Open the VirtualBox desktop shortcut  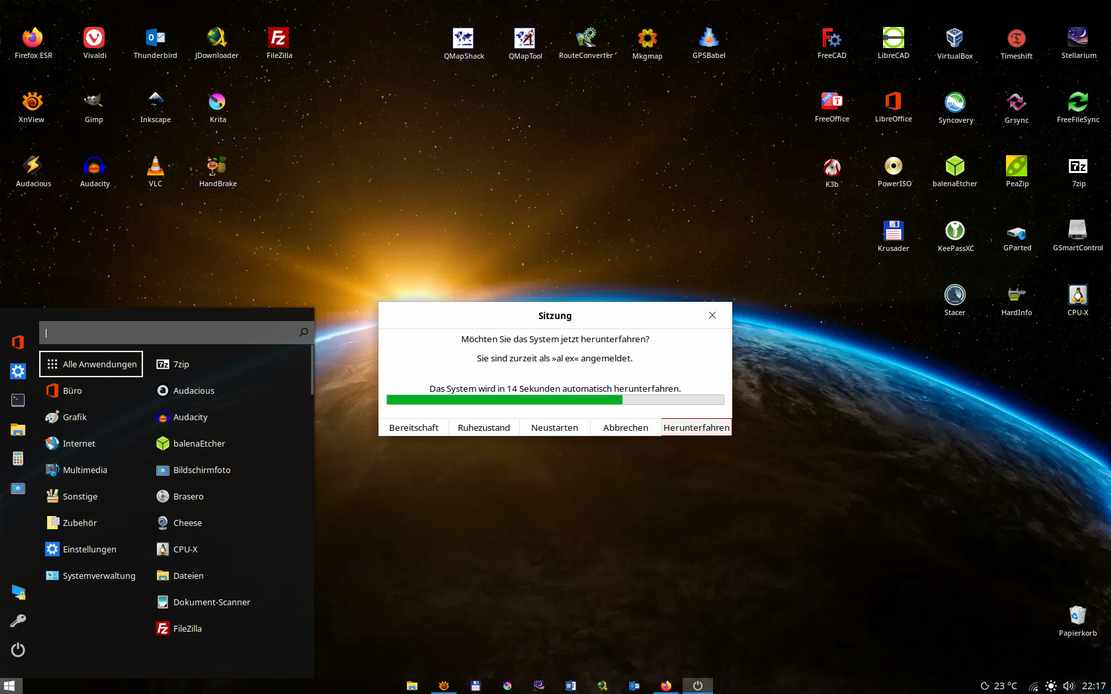click(954, 39)
